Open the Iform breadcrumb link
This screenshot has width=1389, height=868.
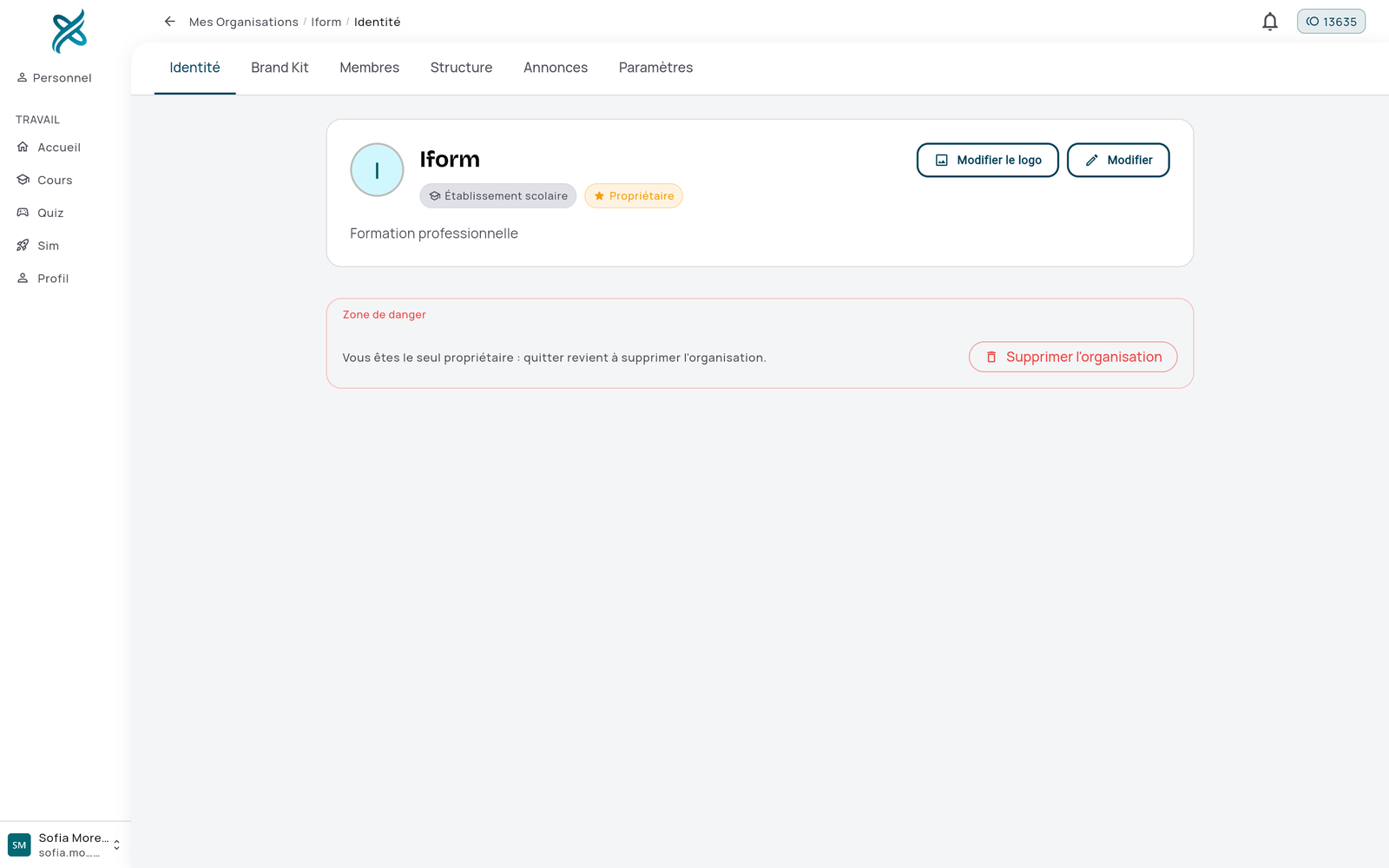pyautogui.click(x=326, y=22)
